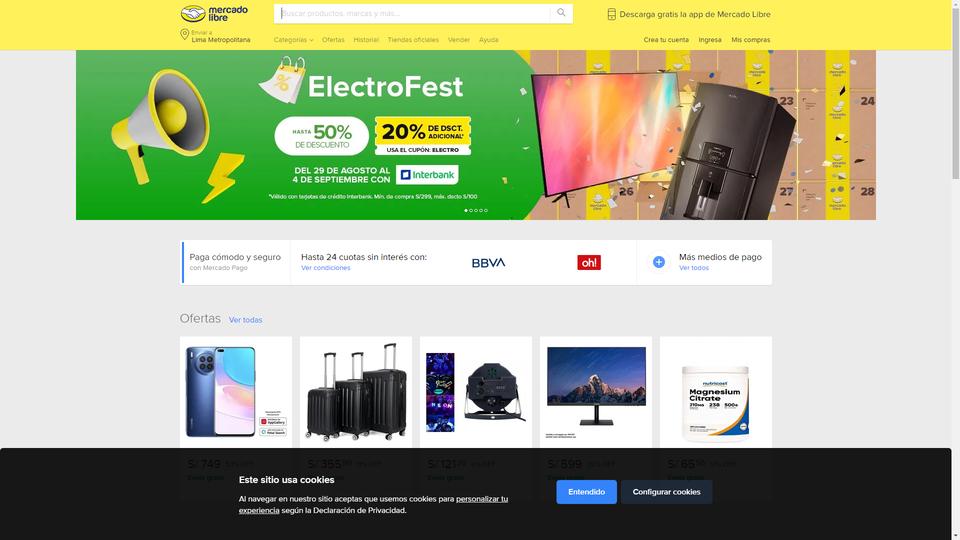Click the Configurar cookies button

click(666, 492)
